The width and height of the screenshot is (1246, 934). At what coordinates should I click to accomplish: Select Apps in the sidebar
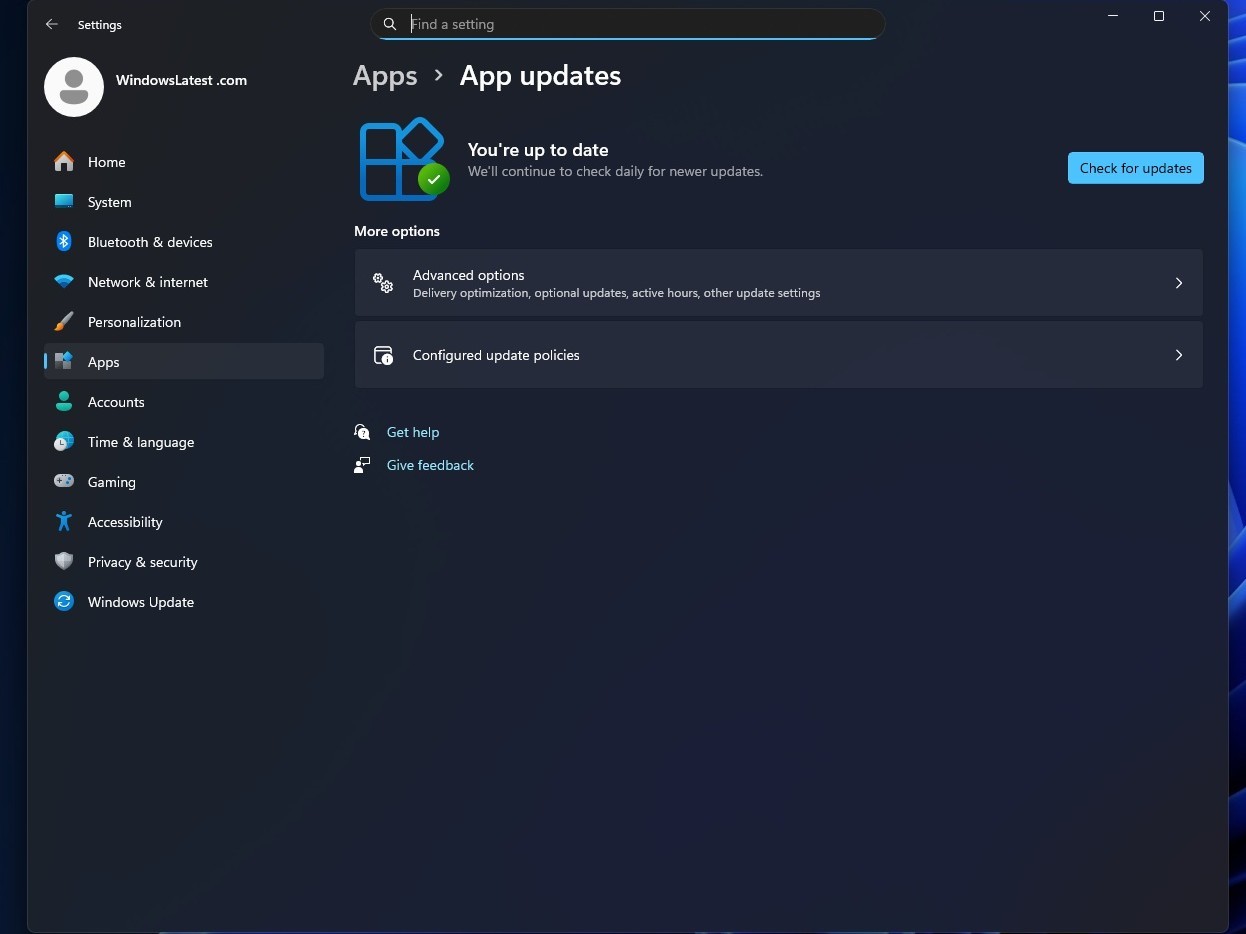[x=104, y=362]
